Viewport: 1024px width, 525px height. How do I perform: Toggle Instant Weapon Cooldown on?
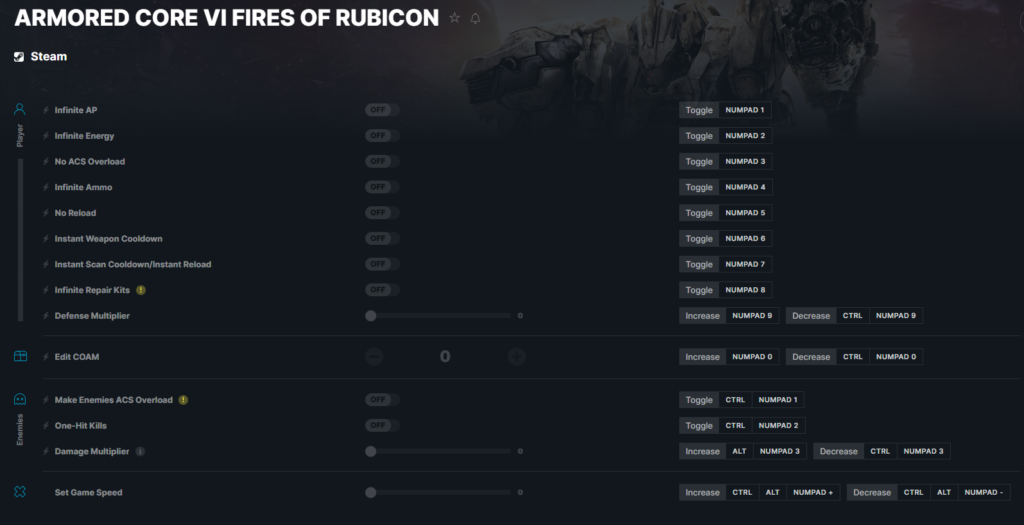(x=382, y=238)
